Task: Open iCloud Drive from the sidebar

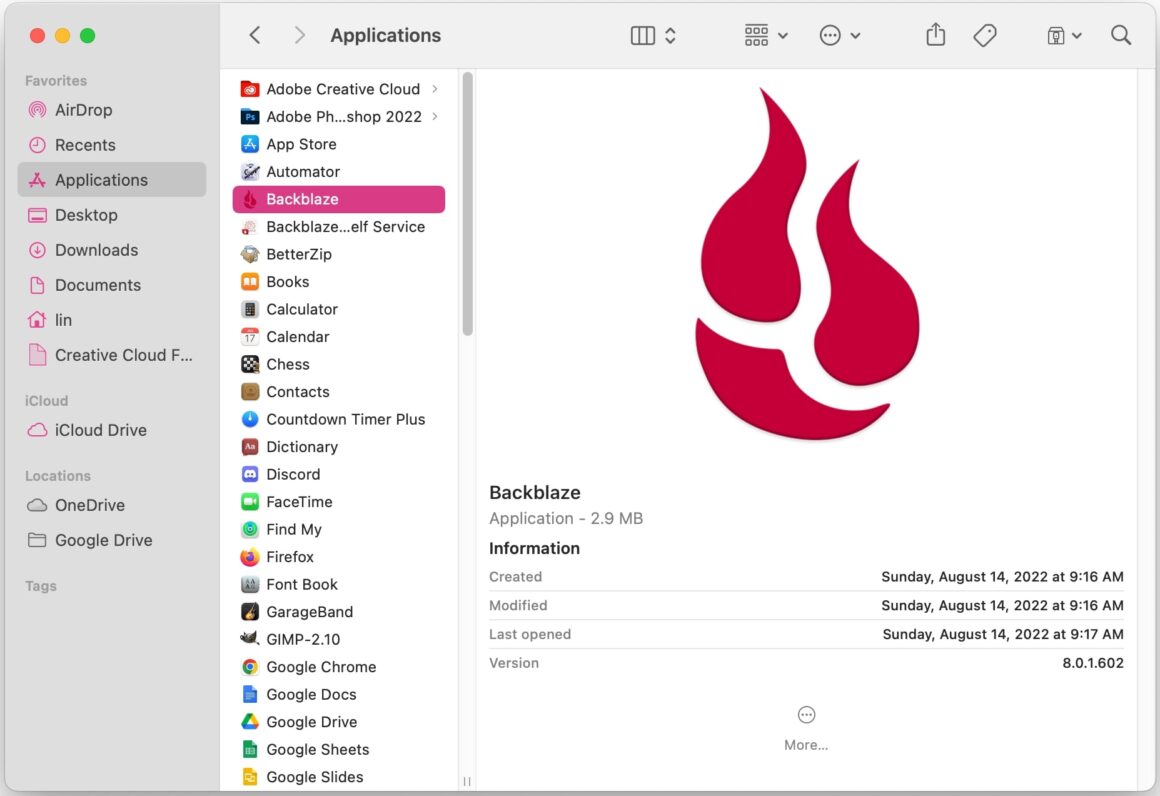Action: 98,430
